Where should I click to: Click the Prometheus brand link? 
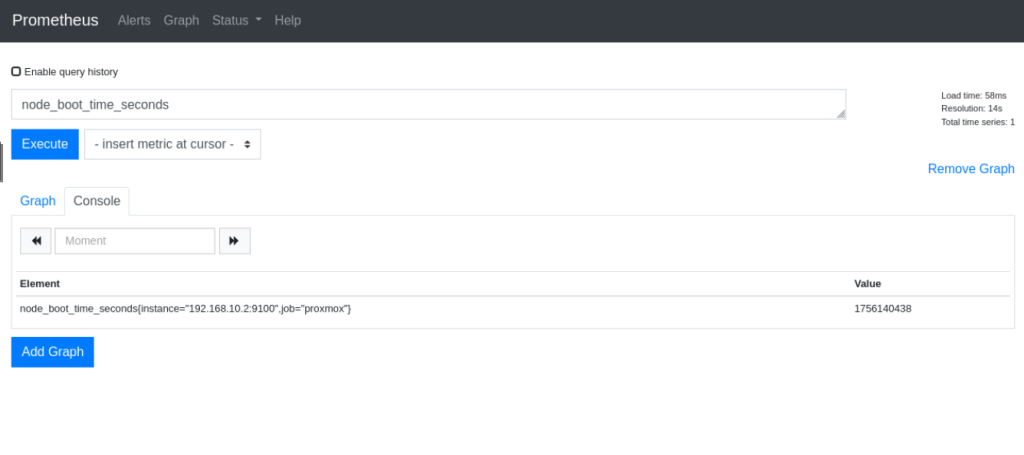pos(56,20)
